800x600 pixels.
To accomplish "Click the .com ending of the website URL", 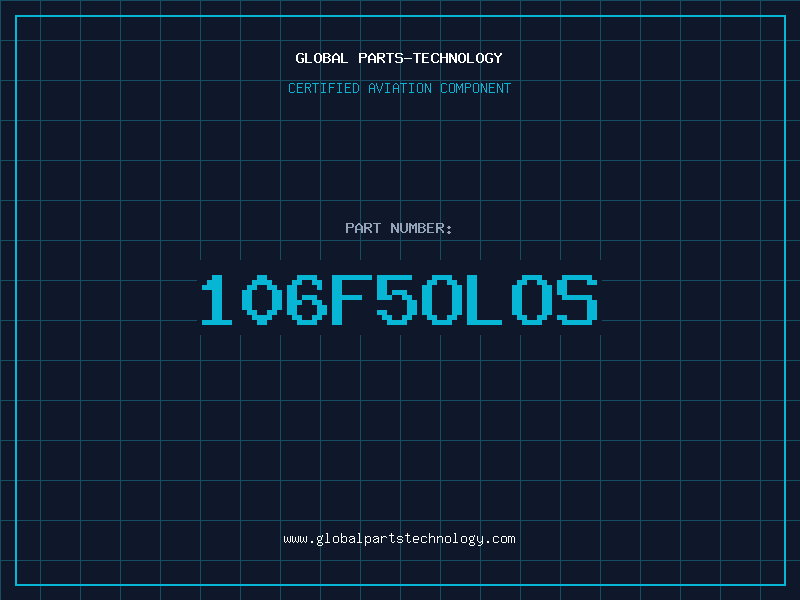I will (500, 539).
